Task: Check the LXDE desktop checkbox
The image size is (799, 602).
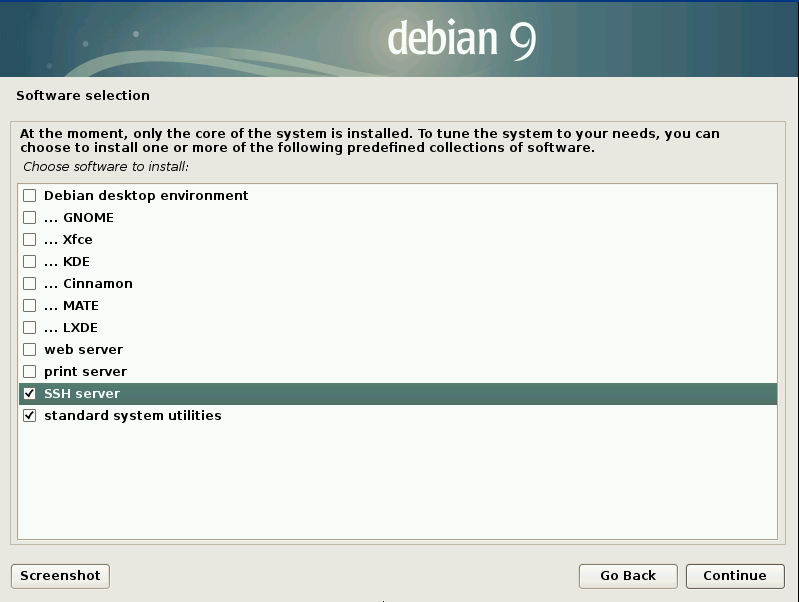Action: 29,328
